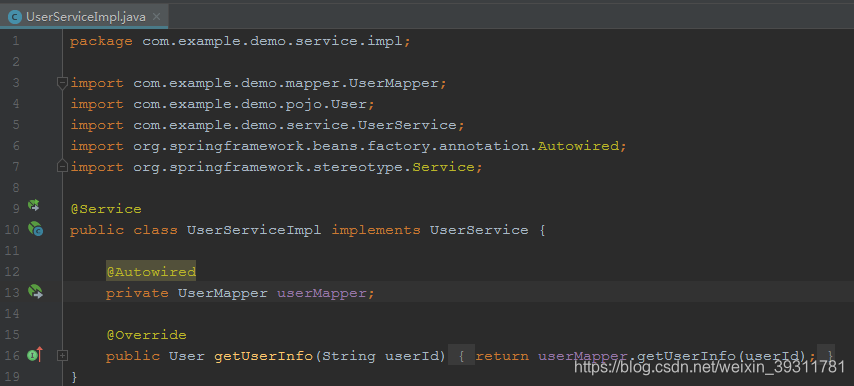Click String userId parameter in getUserInfo
Image resolution: width=854 pixels, height=386 pixels.
point(380,356)
